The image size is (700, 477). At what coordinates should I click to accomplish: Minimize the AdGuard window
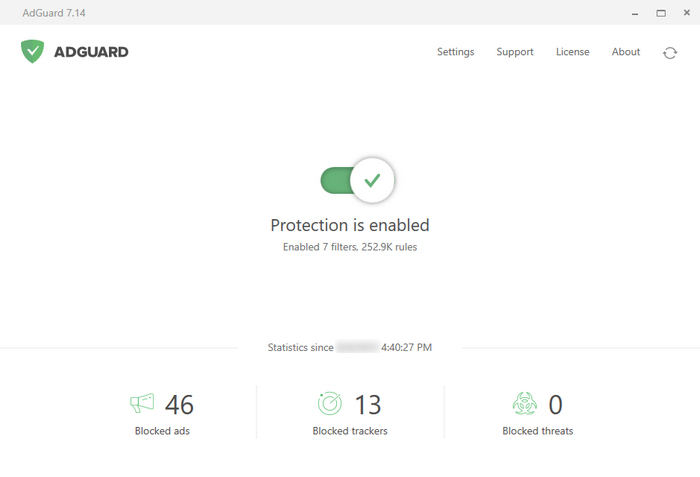tap(635, 13)
